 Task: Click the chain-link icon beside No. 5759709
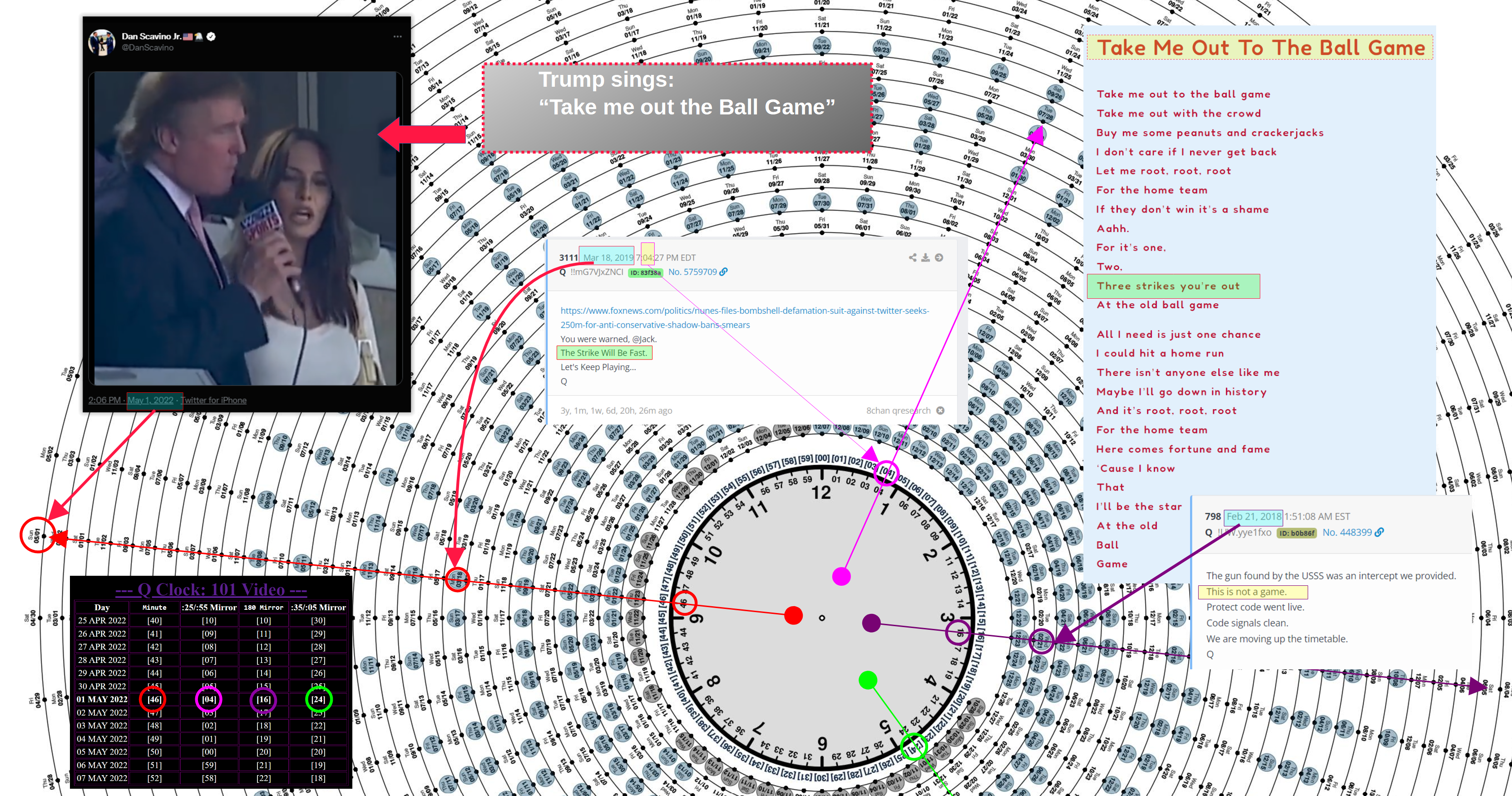click(x=724, y=272)
